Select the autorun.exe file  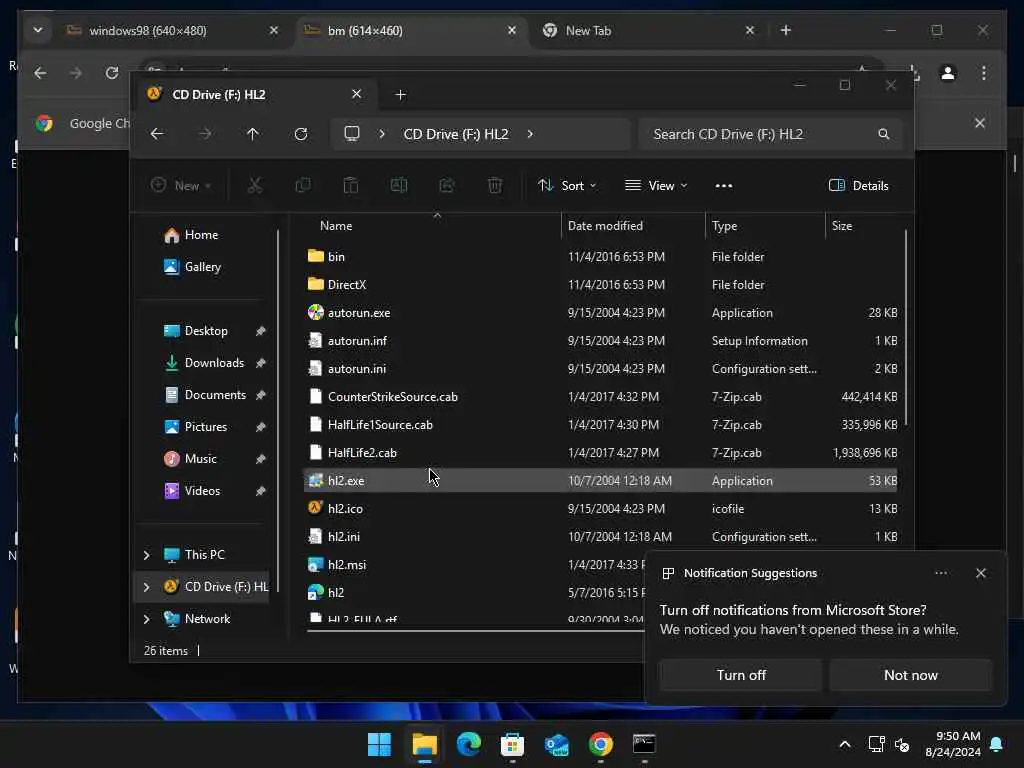(600, 313)
